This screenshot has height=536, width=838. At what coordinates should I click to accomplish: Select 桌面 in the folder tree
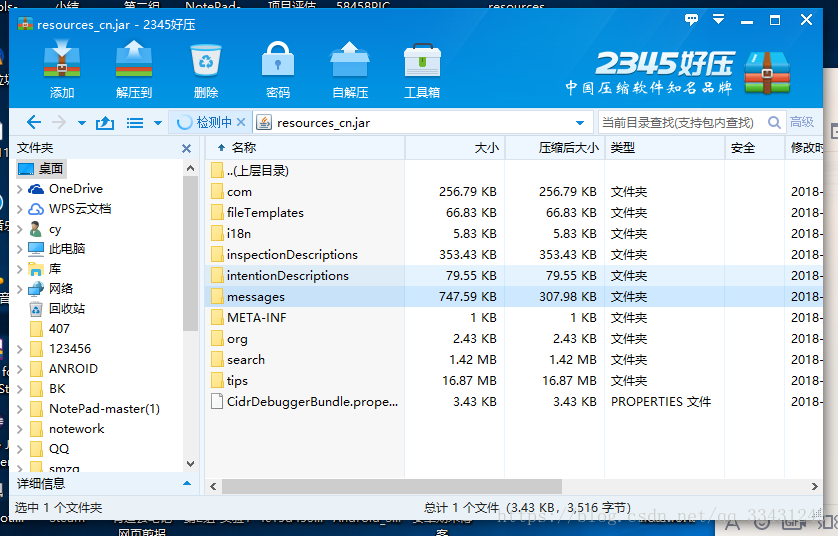[41, 168]
